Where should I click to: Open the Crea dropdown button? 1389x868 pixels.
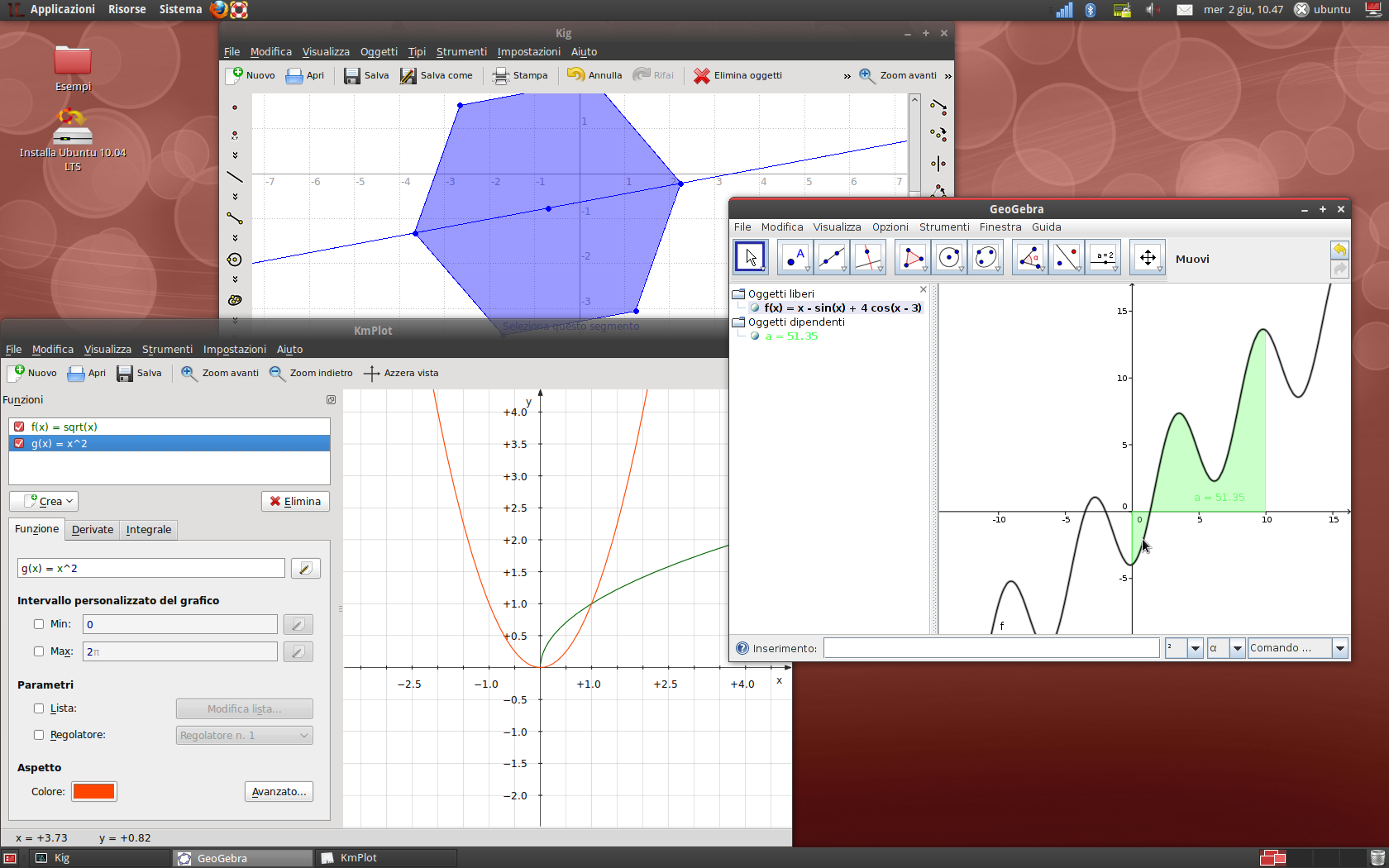(44, 501)
